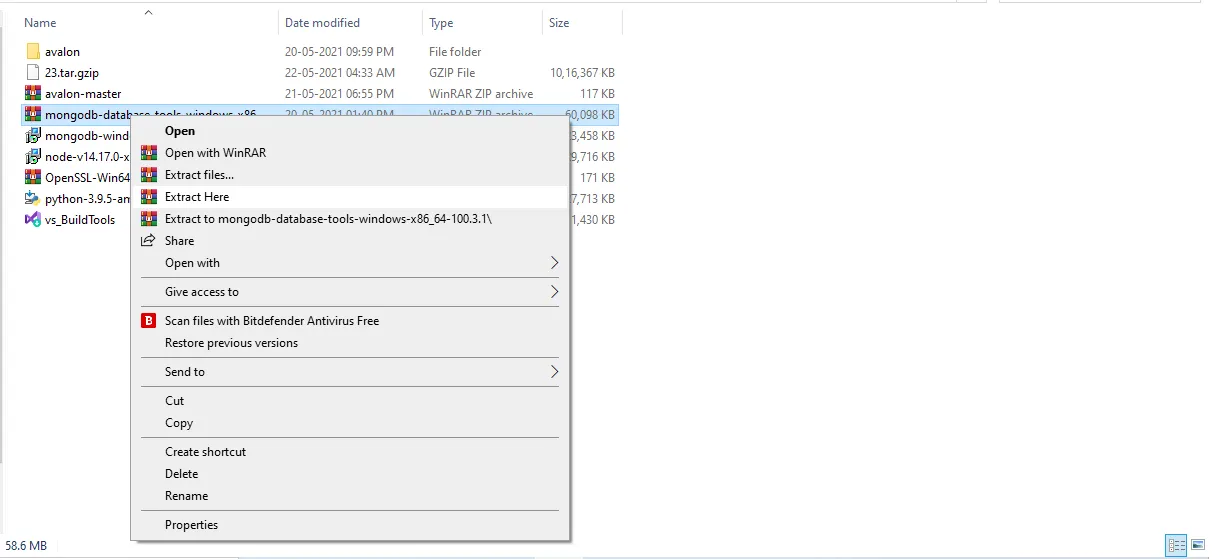Expand the Open with submenu arrow
This screenshot has width=1212, height=560.
coord(555,263)
